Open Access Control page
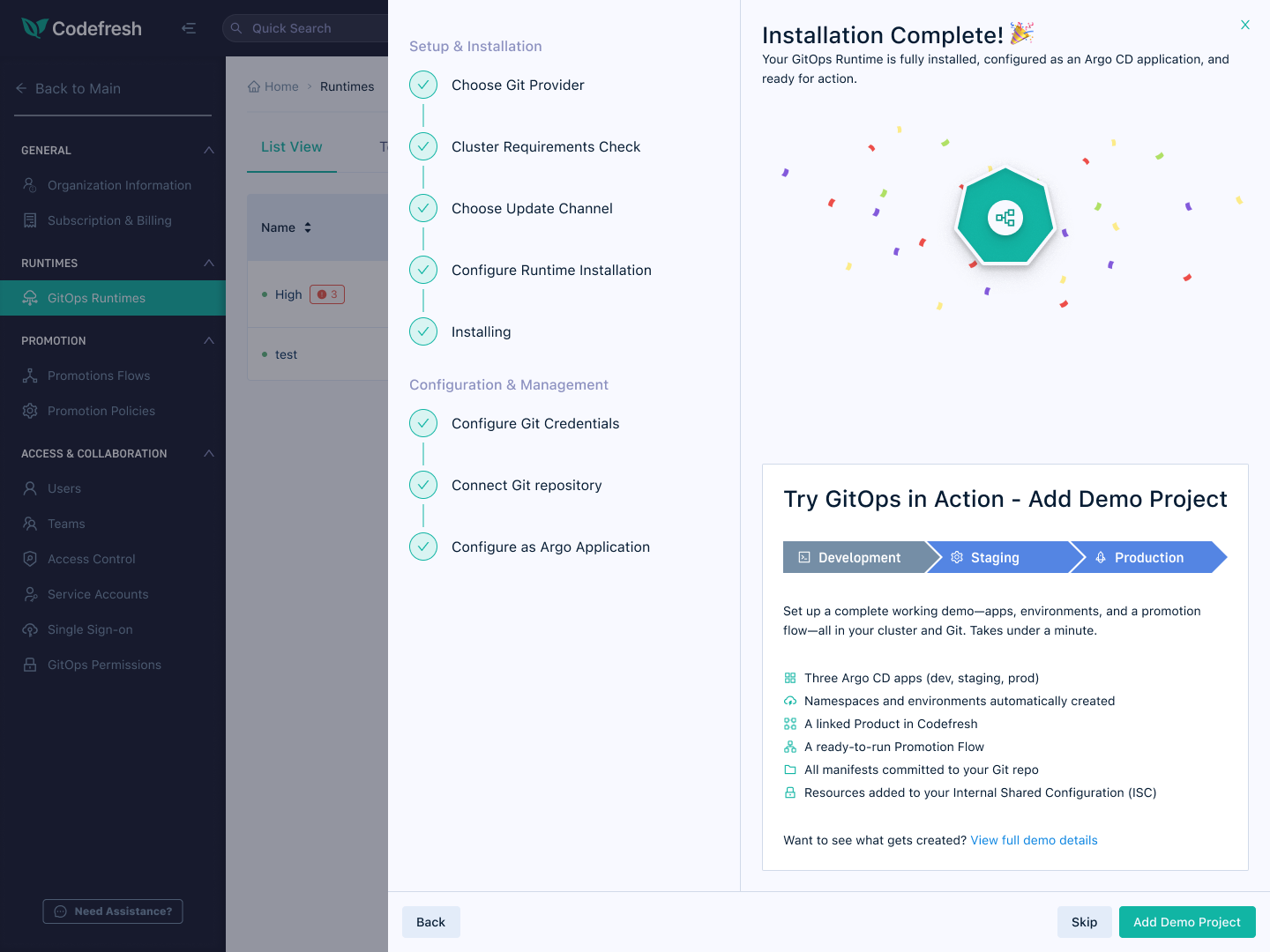Viewport: 1270px width, 952px height. 113,559
